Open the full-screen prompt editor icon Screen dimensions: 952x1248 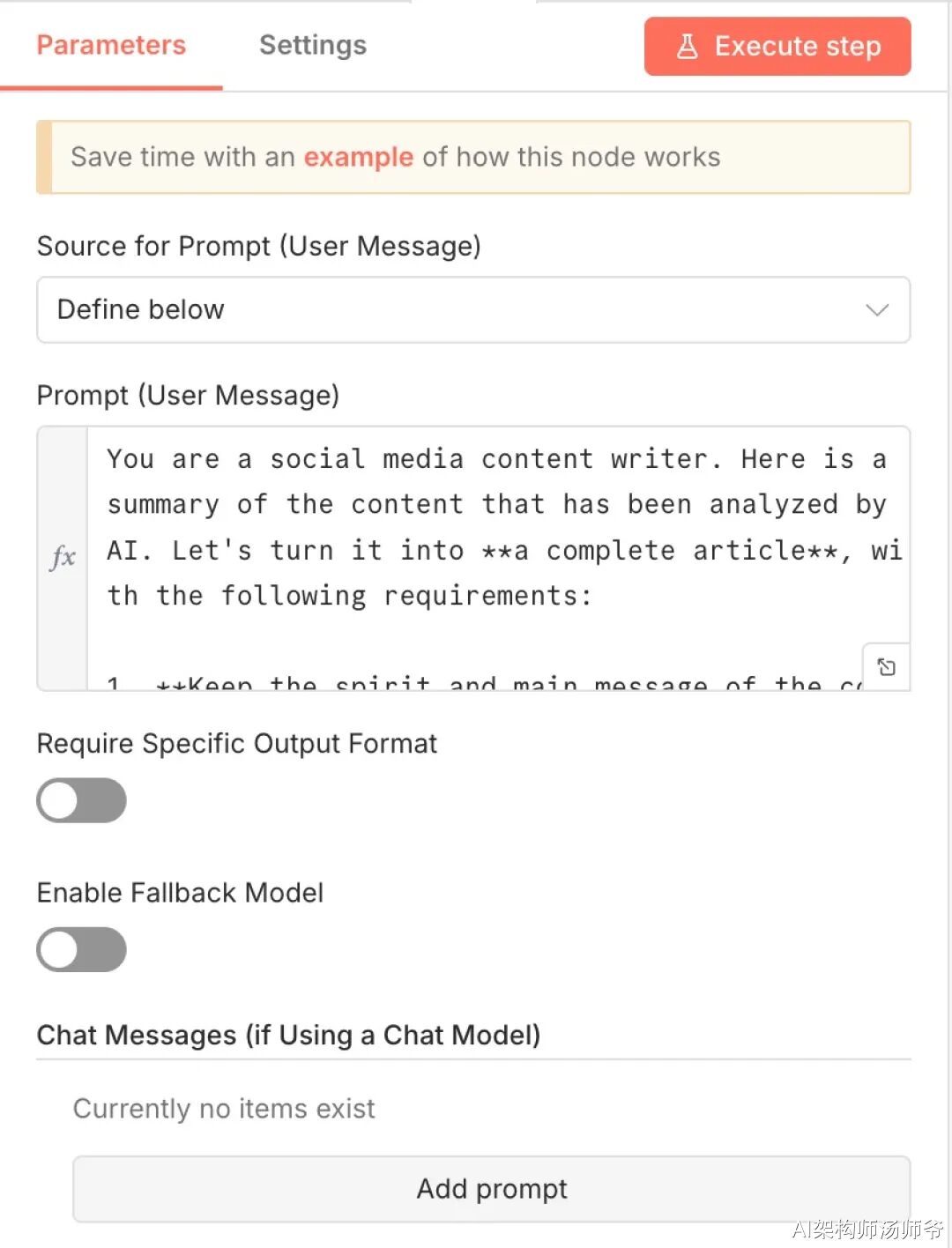pyautogui.click(x=886, y=667)
